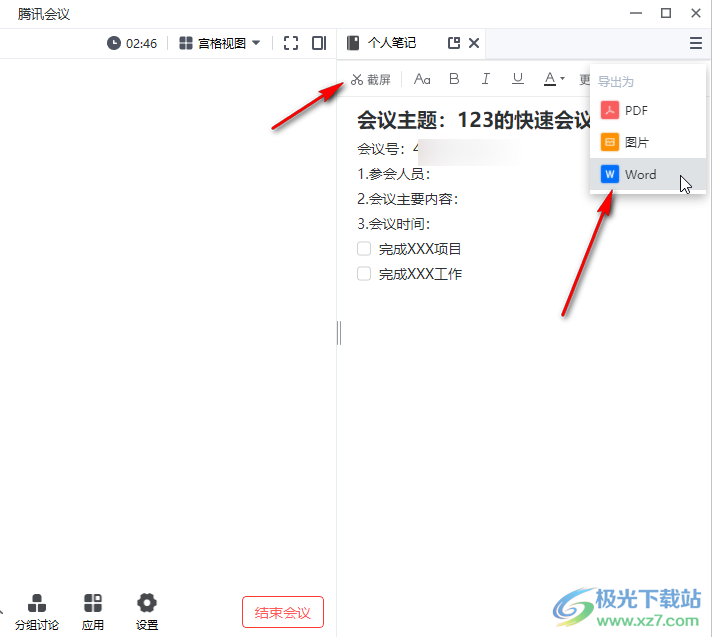
Task: Export note as PDF
Action: (x=648, y=110)
